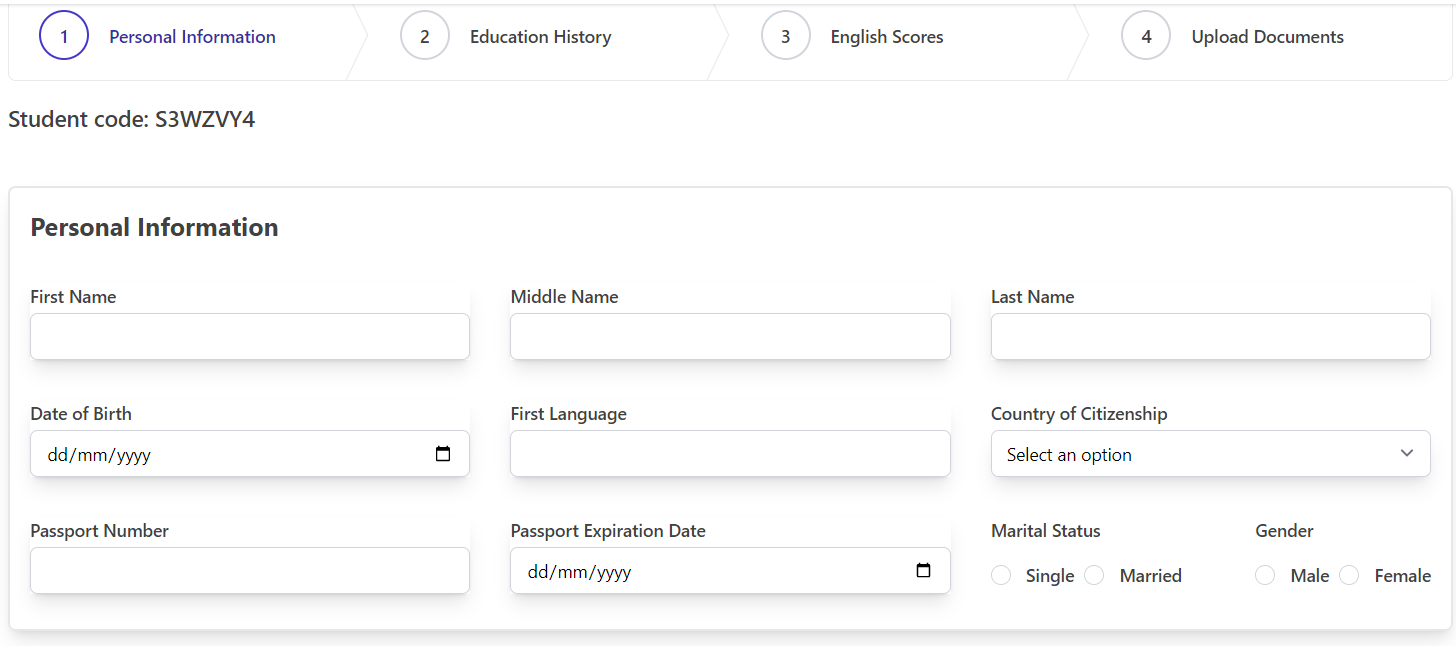Click the First Name label
The height and width of the screenshot is (646, 1456).
click(73, 297)
